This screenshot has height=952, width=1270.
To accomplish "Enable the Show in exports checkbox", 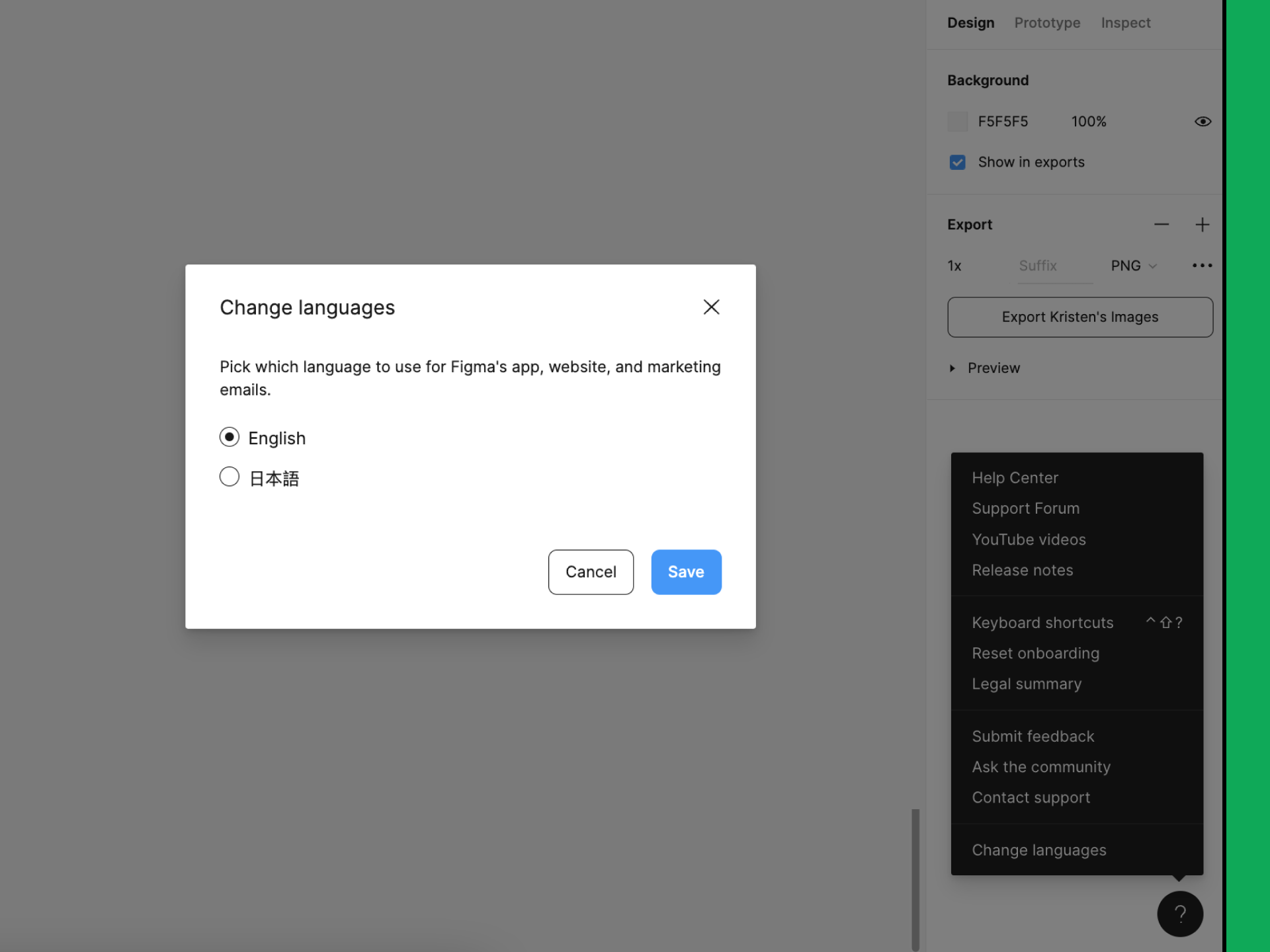I will click(x=957, y=162).
